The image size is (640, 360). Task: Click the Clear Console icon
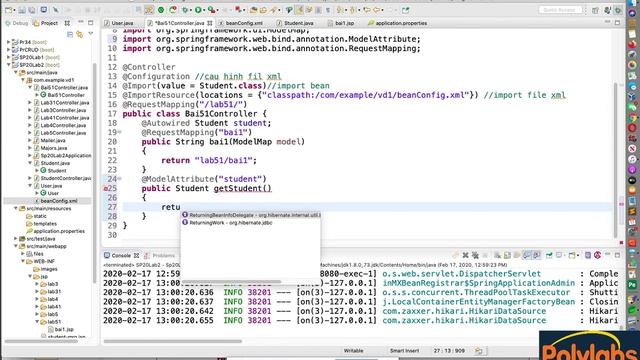(x=498, y=256)
